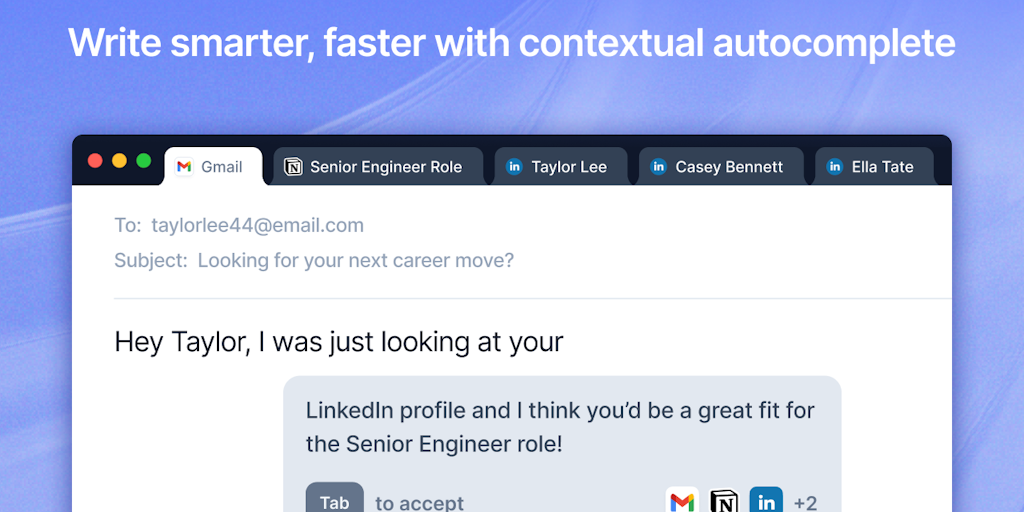
Task: Click the Gmail logo icon in the first tab
Action: pyautogui.click(x=184, y=167)
